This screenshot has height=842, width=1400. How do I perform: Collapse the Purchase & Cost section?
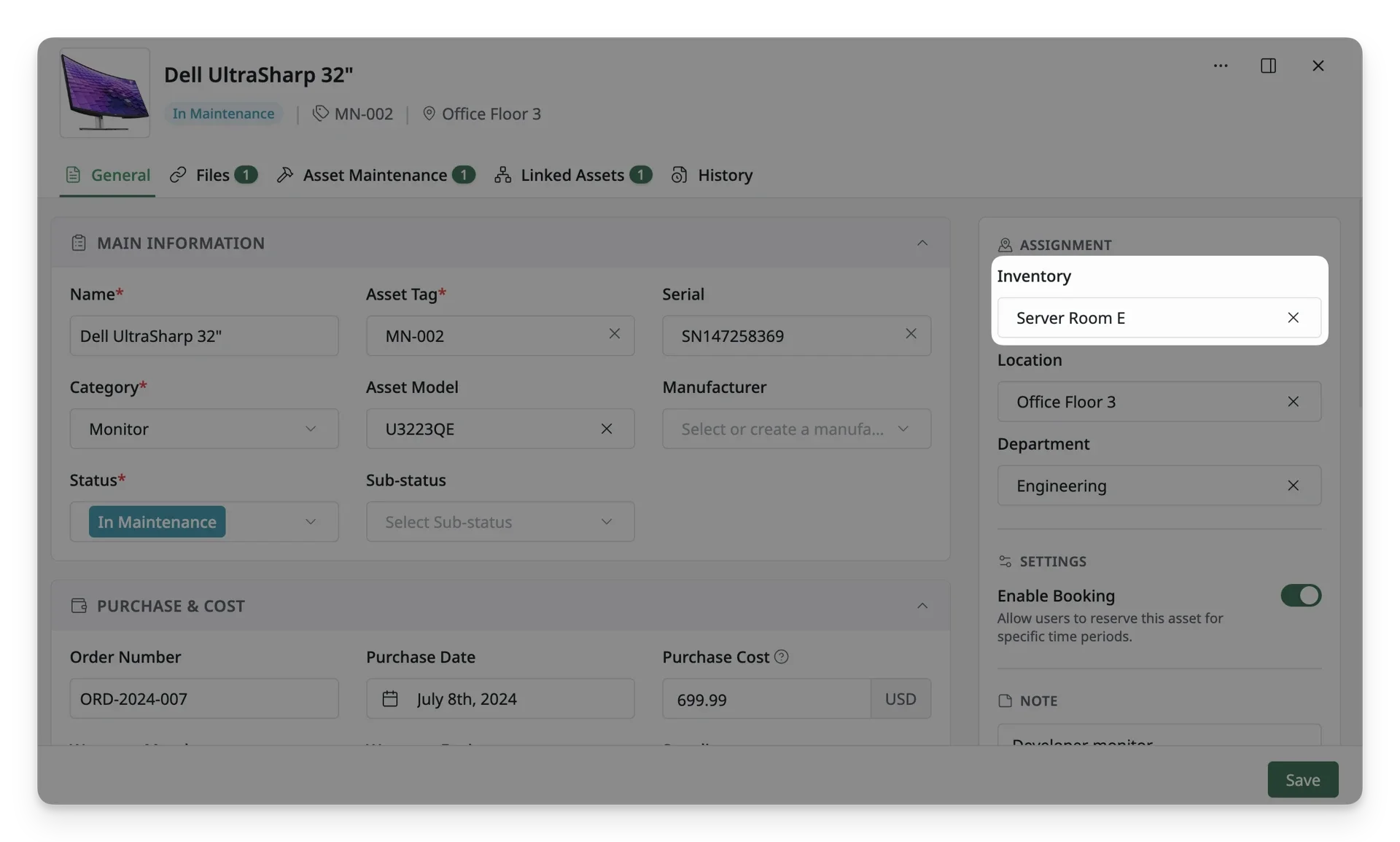pyautogui.click(x=922, y=606)
